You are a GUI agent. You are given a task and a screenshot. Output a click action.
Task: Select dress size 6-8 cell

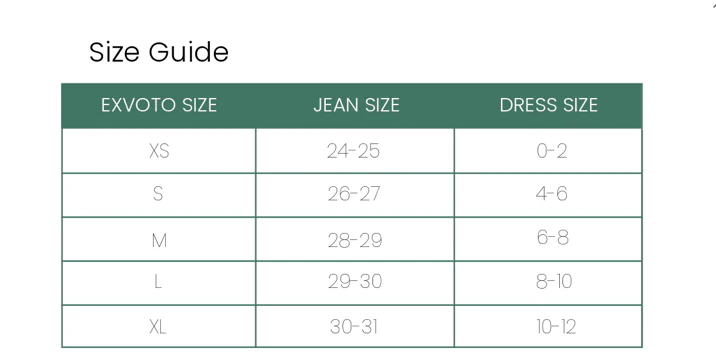point(548,239)
